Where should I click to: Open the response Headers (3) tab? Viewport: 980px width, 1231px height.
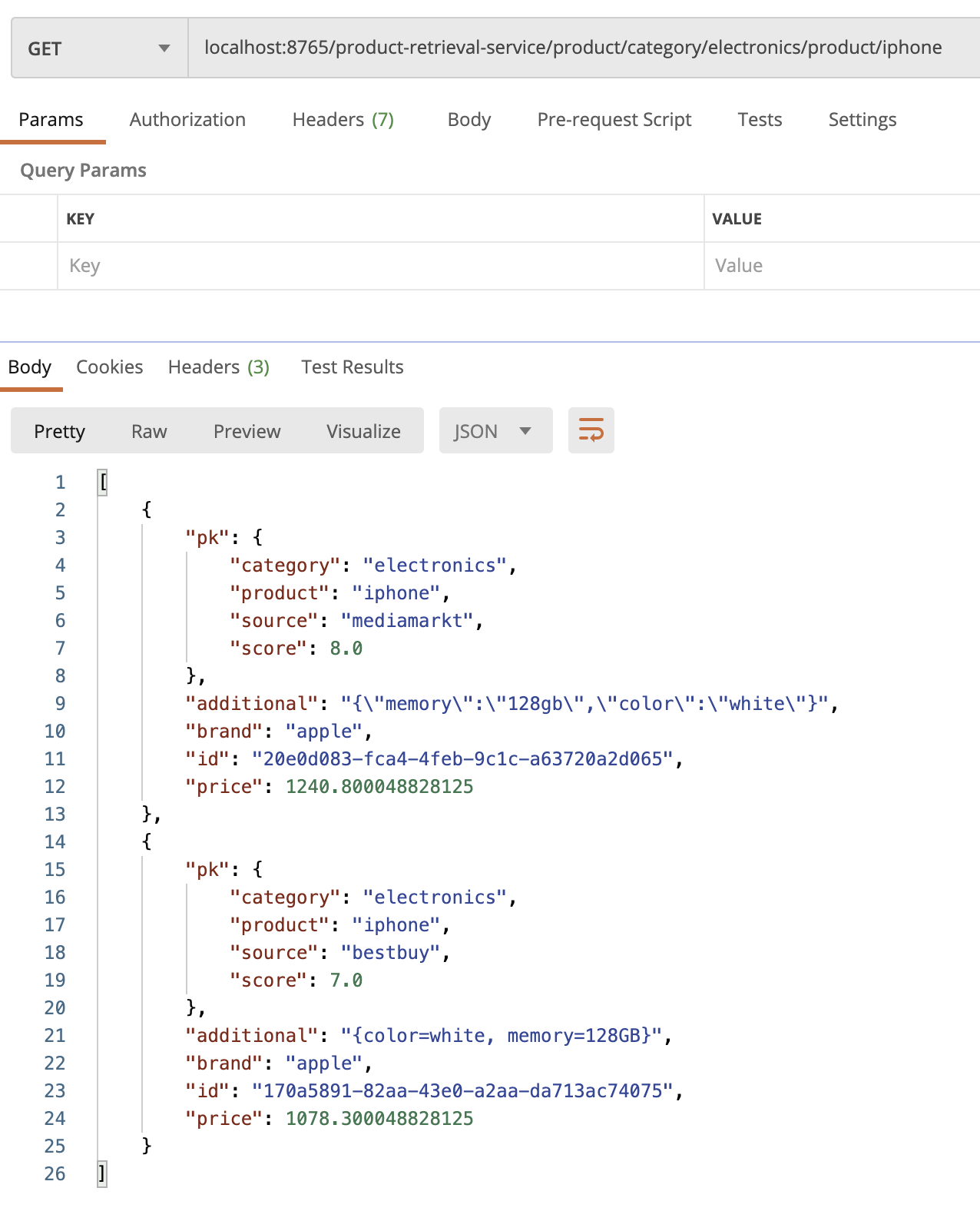coord(218,367)
